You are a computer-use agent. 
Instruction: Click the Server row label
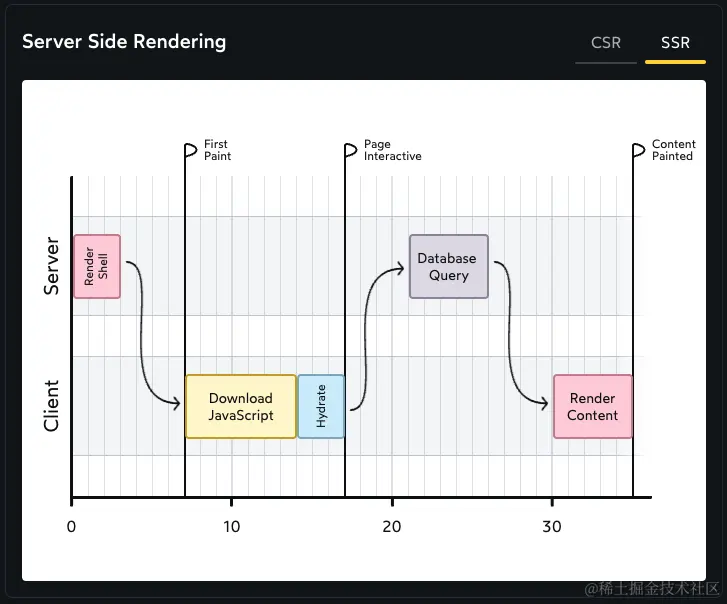coord(51,266)
